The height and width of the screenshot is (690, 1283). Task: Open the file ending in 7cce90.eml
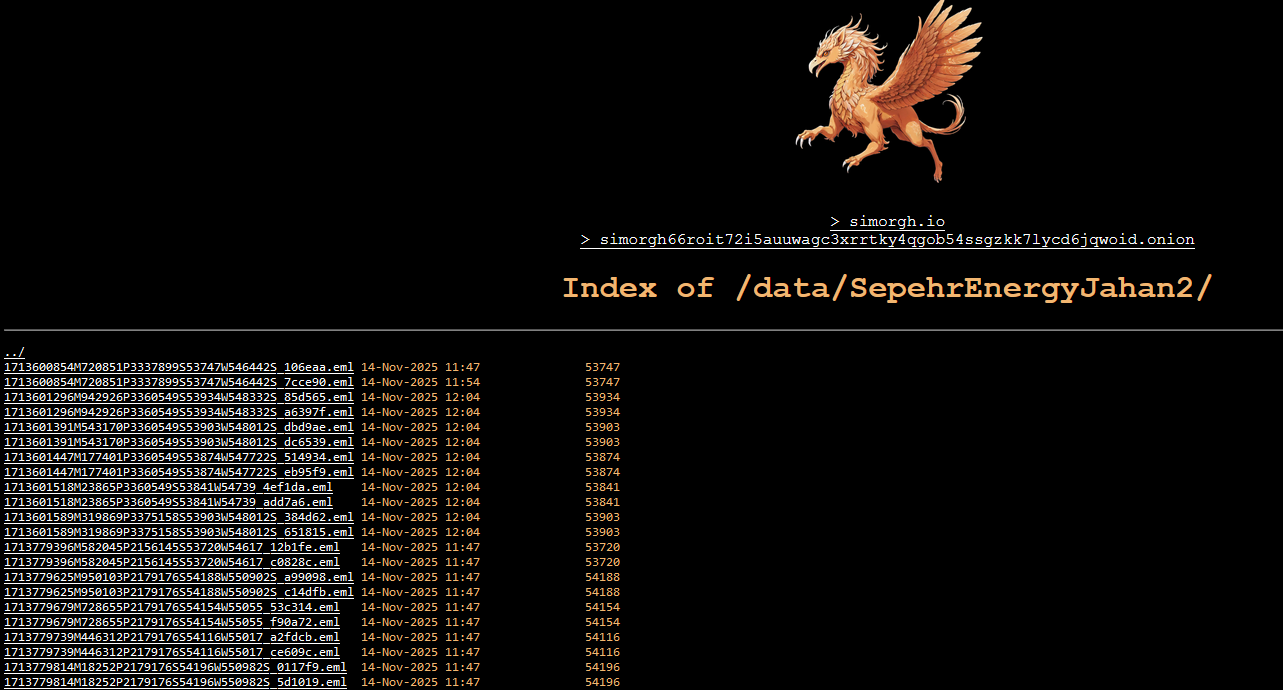178,382
